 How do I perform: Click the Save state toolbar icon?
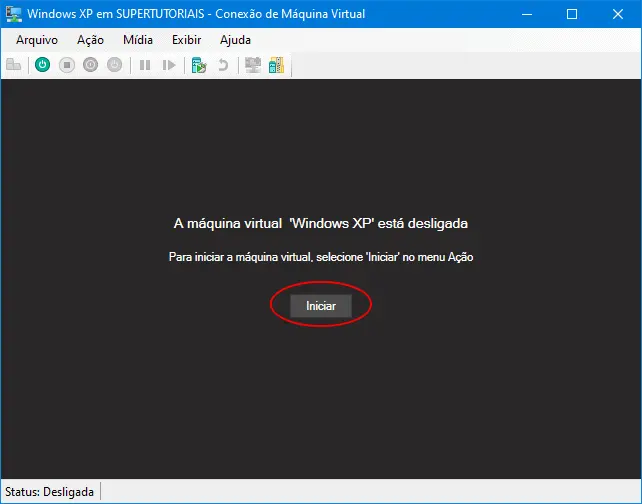[115, 65]
